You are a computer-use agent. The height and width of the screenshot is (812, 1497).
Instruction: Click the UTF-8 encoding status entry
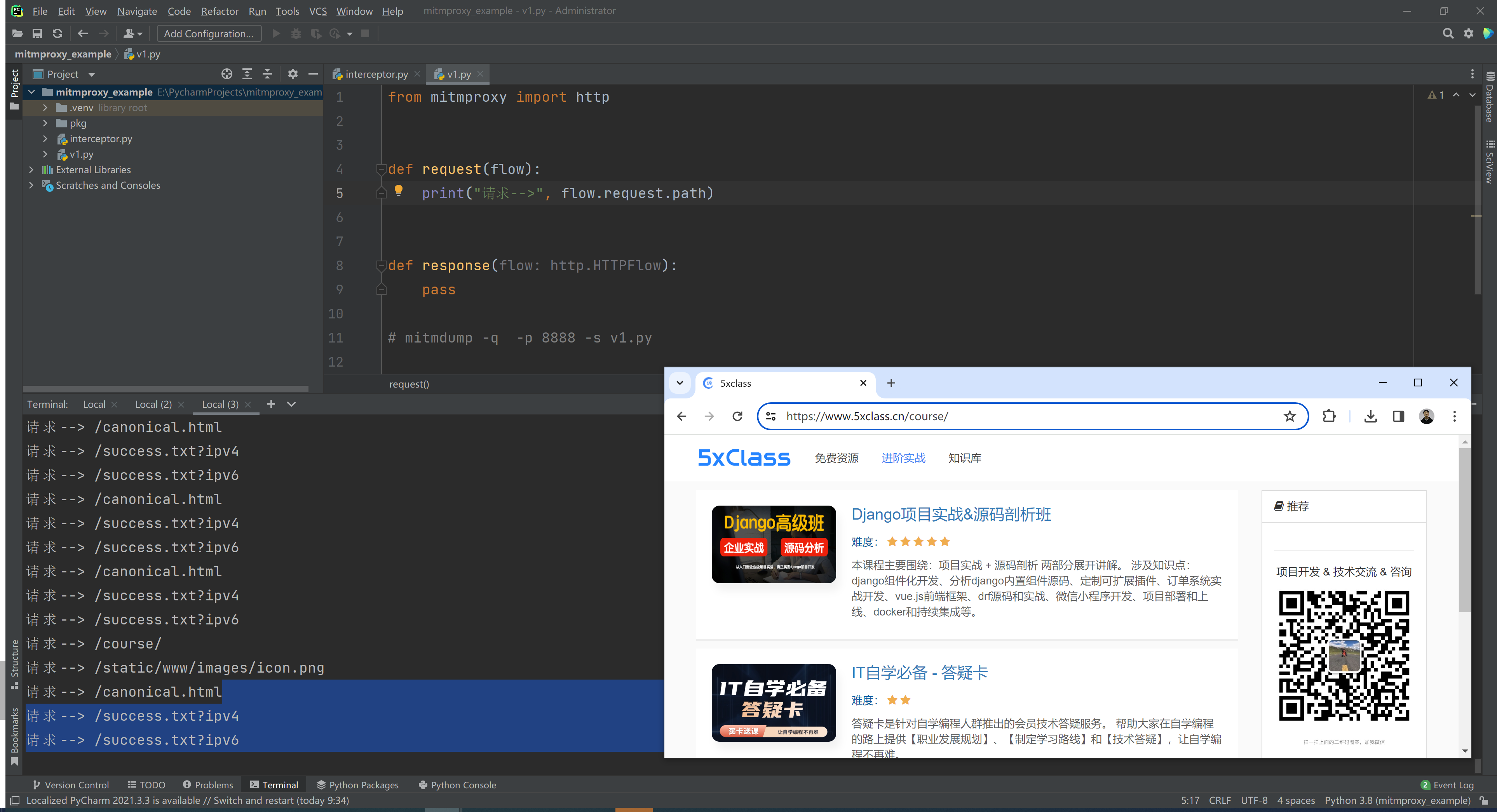coord(1253,800)
